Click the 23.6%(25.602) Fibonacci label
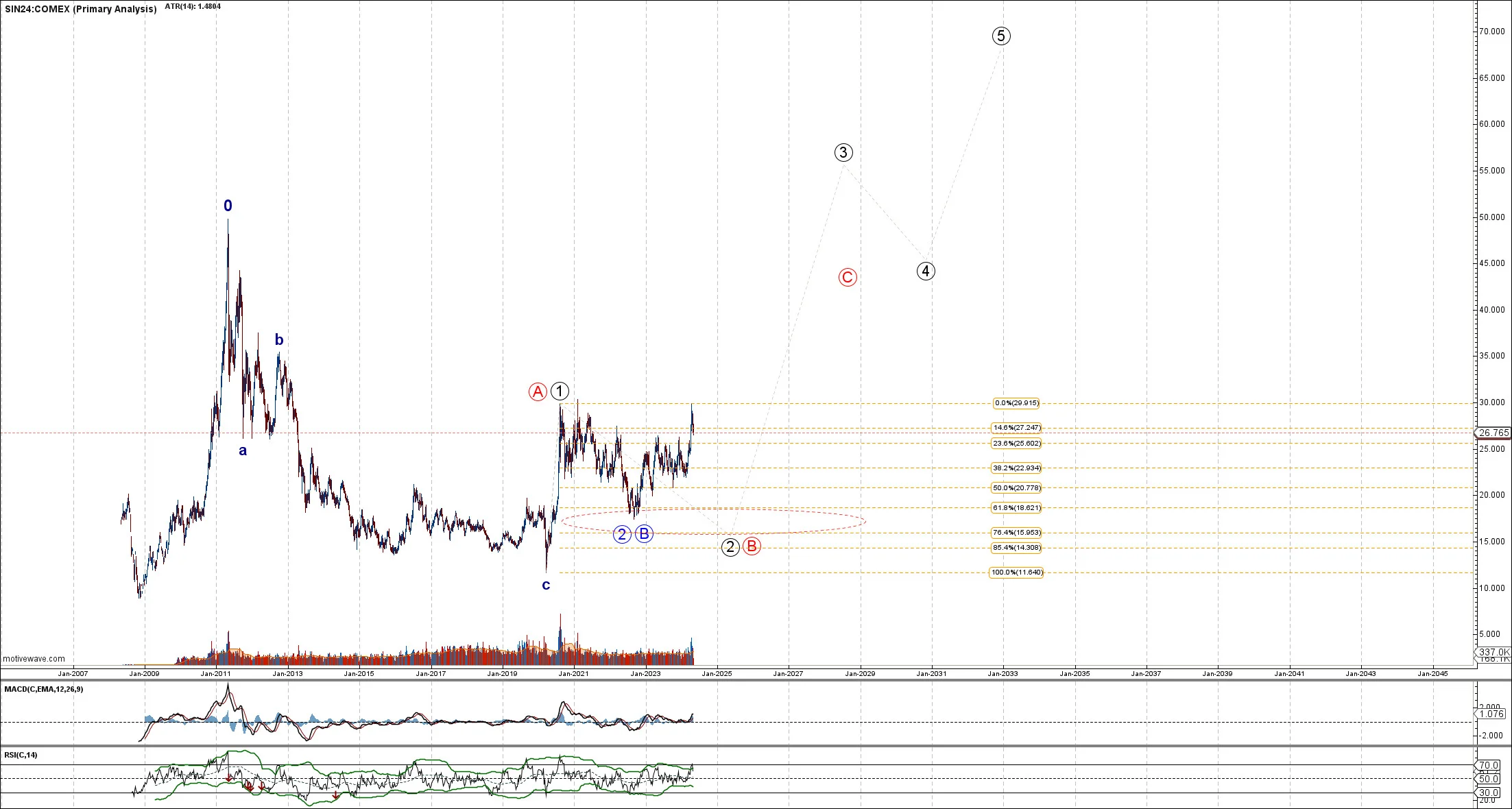Screen dimensions: 1512x809 [1016, 444]
